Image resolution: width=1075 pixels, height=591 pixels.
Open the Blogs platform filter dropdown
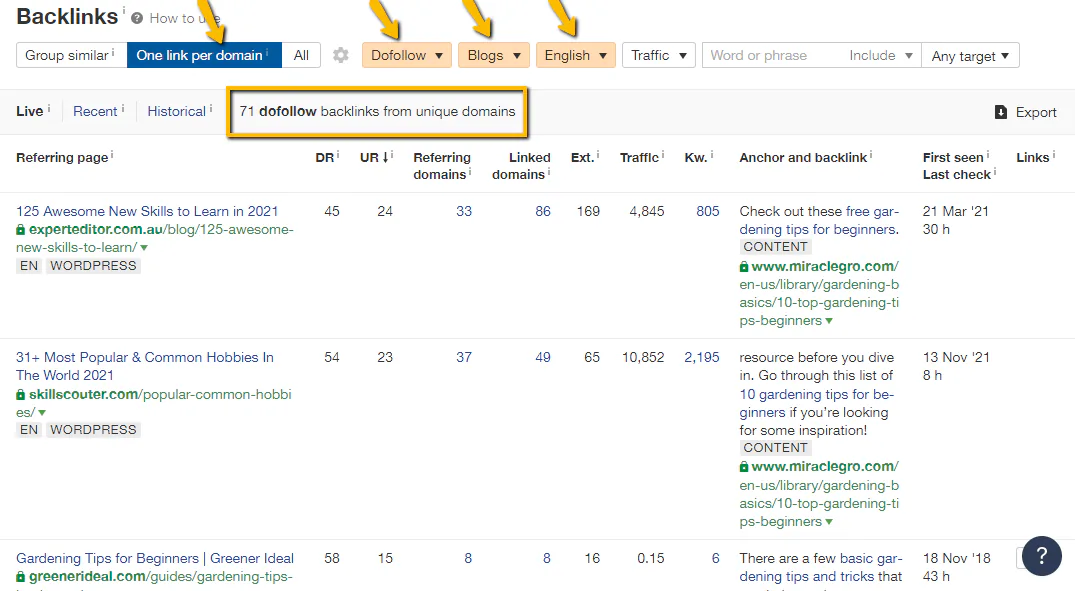tap(494, 56)
